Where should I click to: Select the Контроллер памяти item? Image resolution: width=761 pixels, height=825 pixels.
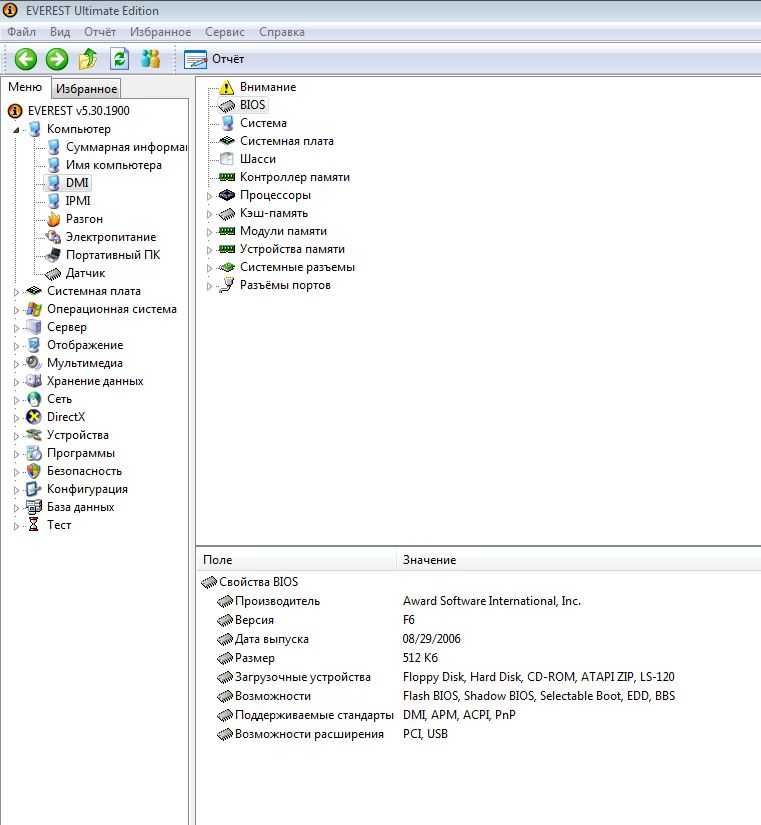295,177
